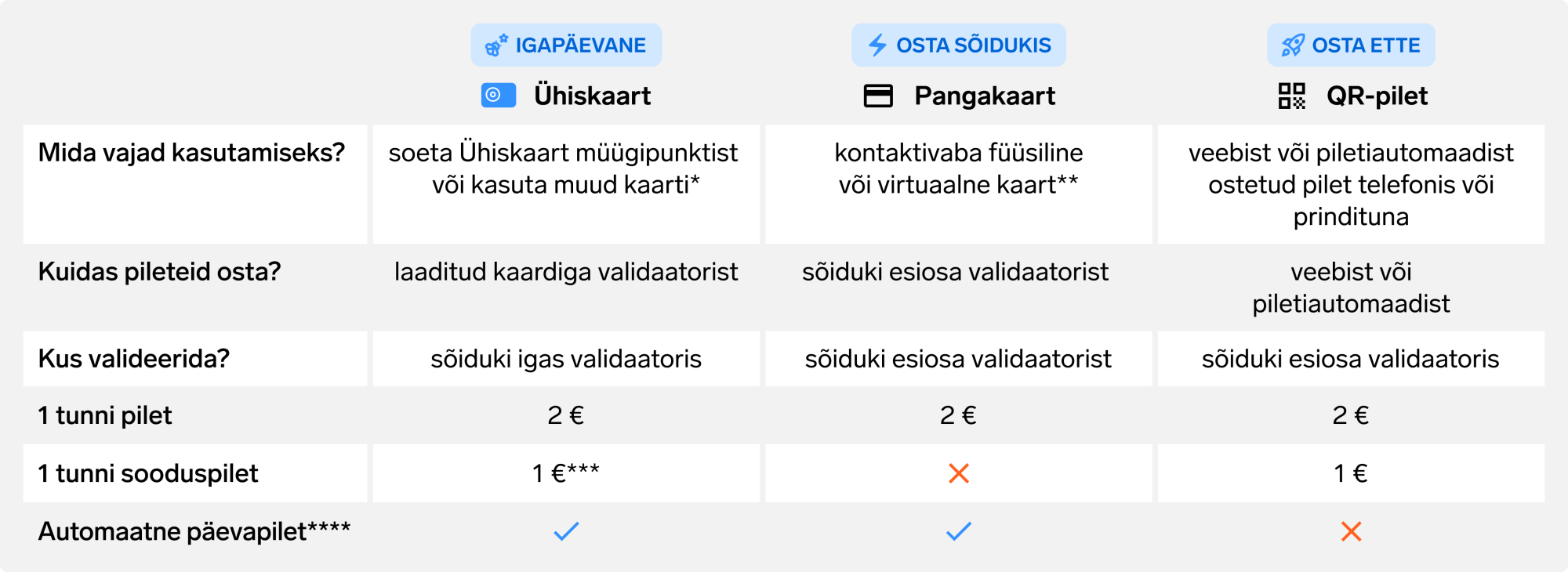Click the QR-pilet column heading
This screenshot has height=572, width=1568.
[x=1377, y=96]
